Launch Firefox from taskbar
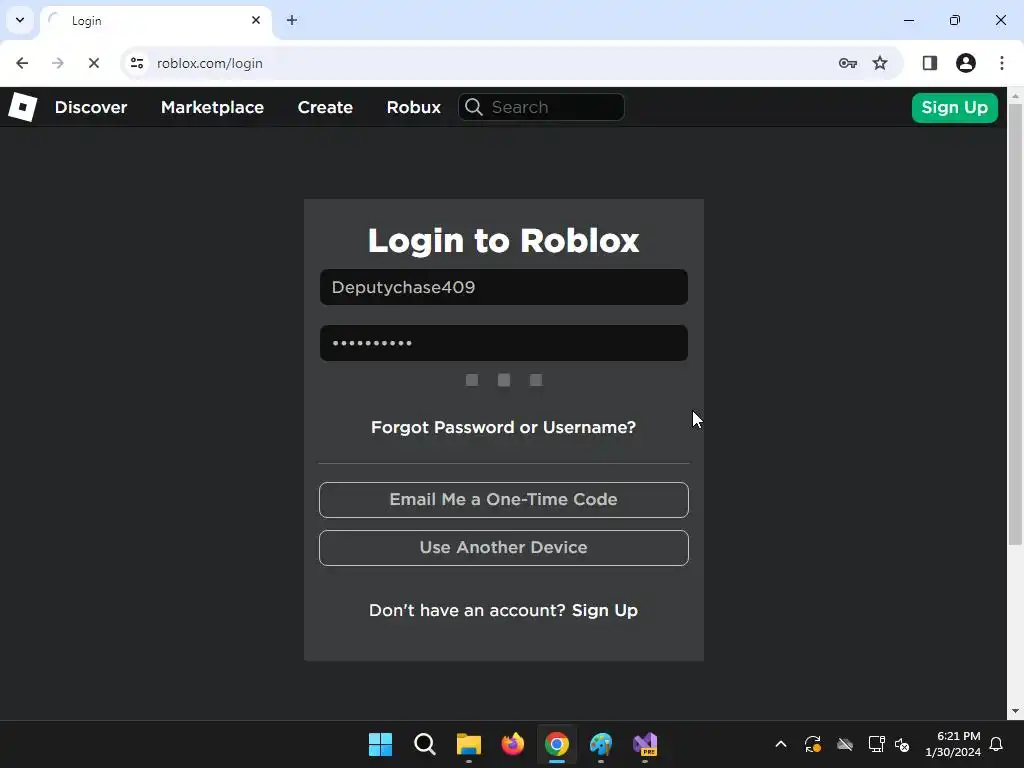 click(513, 744)
